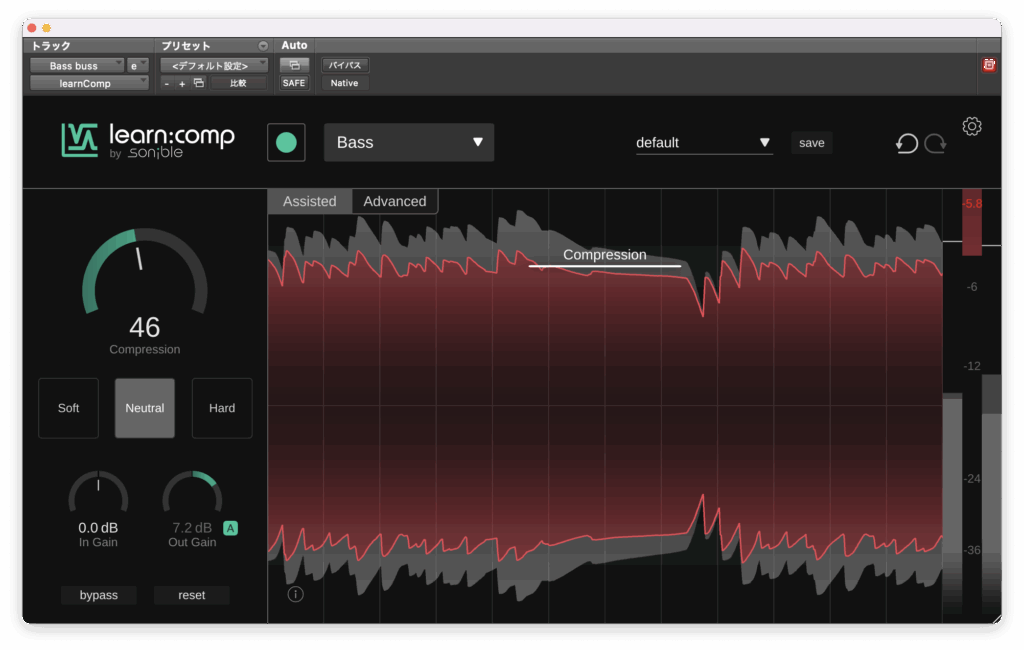Open the plugin settings gear
The width and height of the screenshot is (1024, 650).
pyautogui.click(x=972, y=126)
